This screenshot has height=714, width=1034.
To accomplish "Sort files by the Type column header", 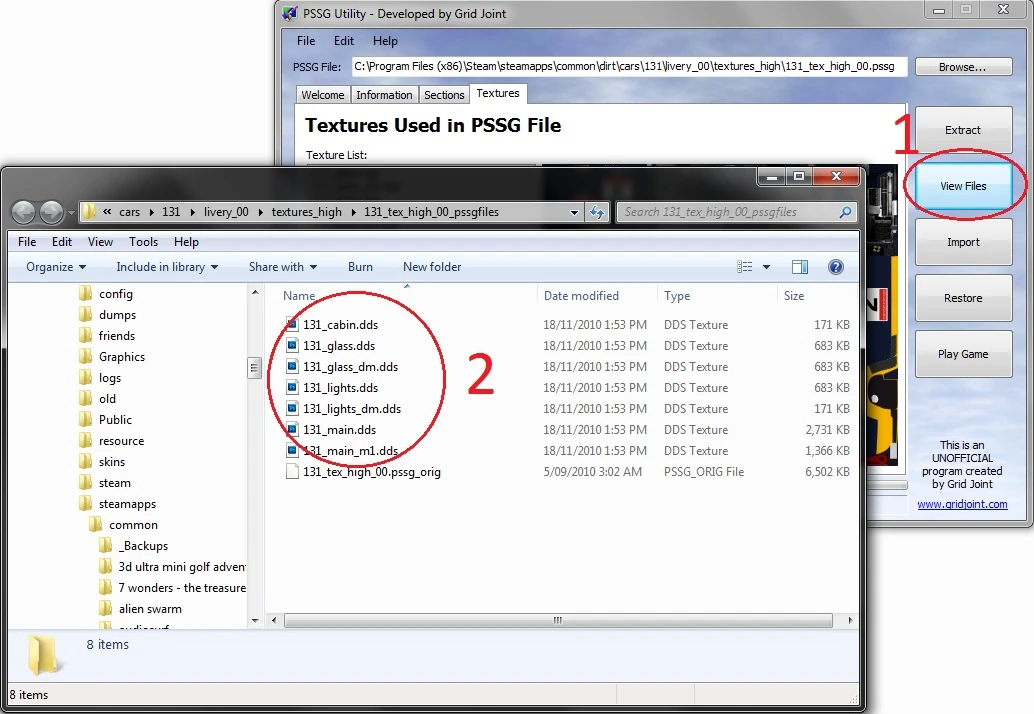I will click(677, 296).
